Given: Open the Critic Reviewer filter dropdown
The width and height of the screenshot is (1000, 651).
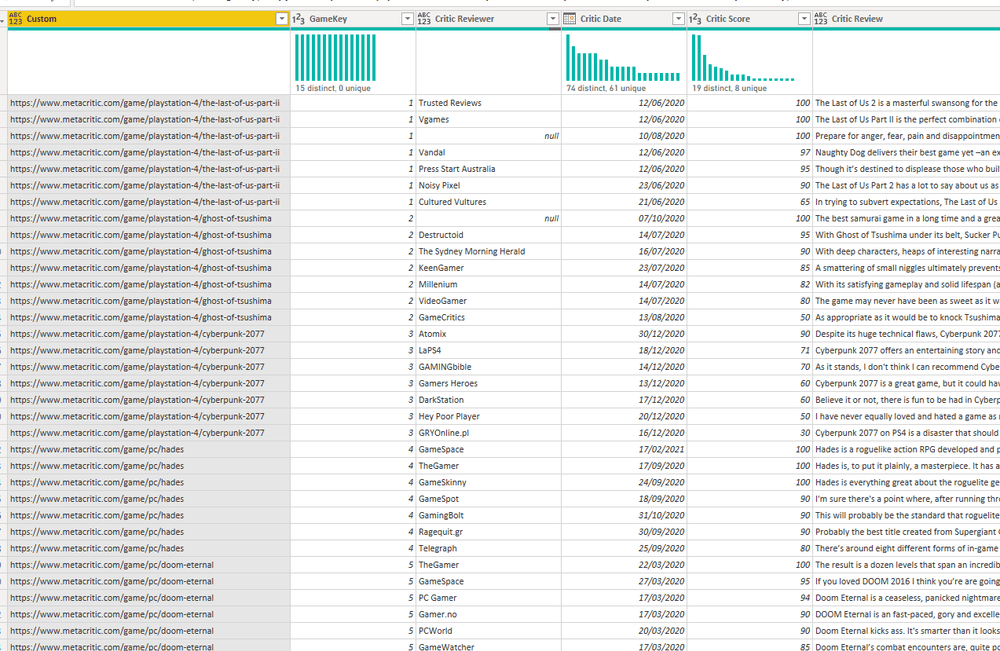Looking at the screenshot, I should tap(553, 19).
